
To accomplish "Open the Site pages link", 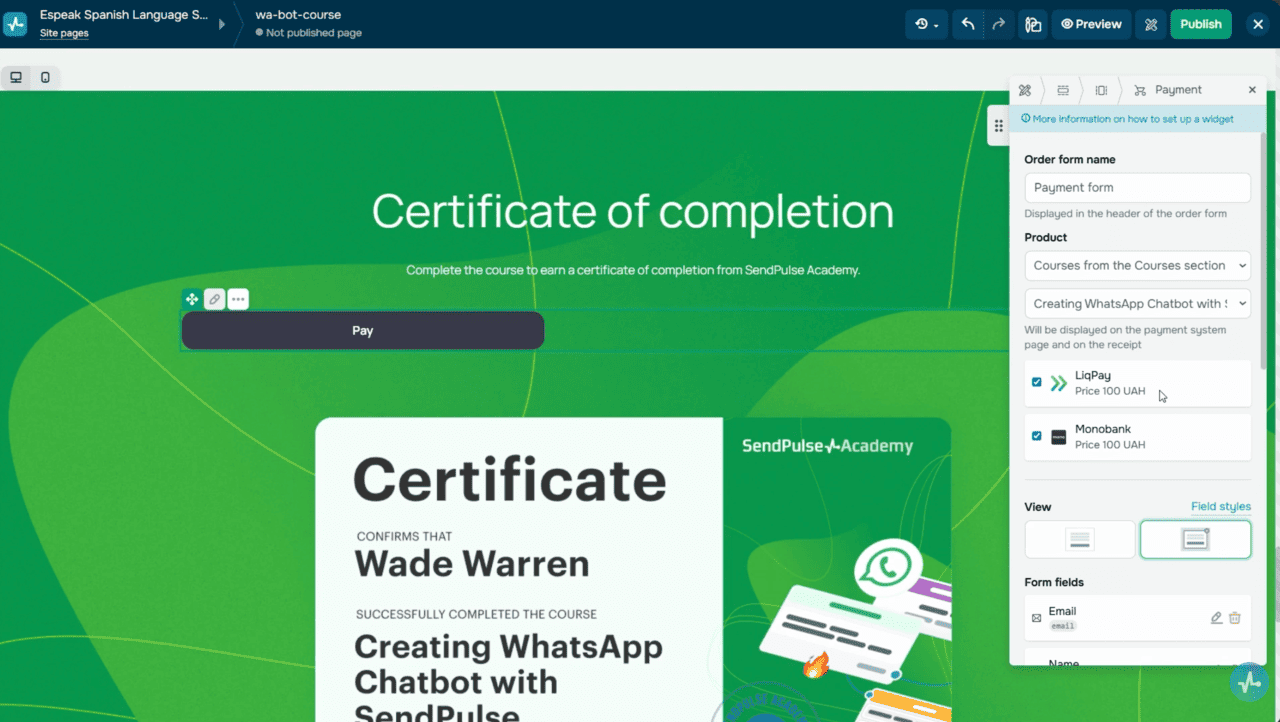I will (x=64, y=33).
